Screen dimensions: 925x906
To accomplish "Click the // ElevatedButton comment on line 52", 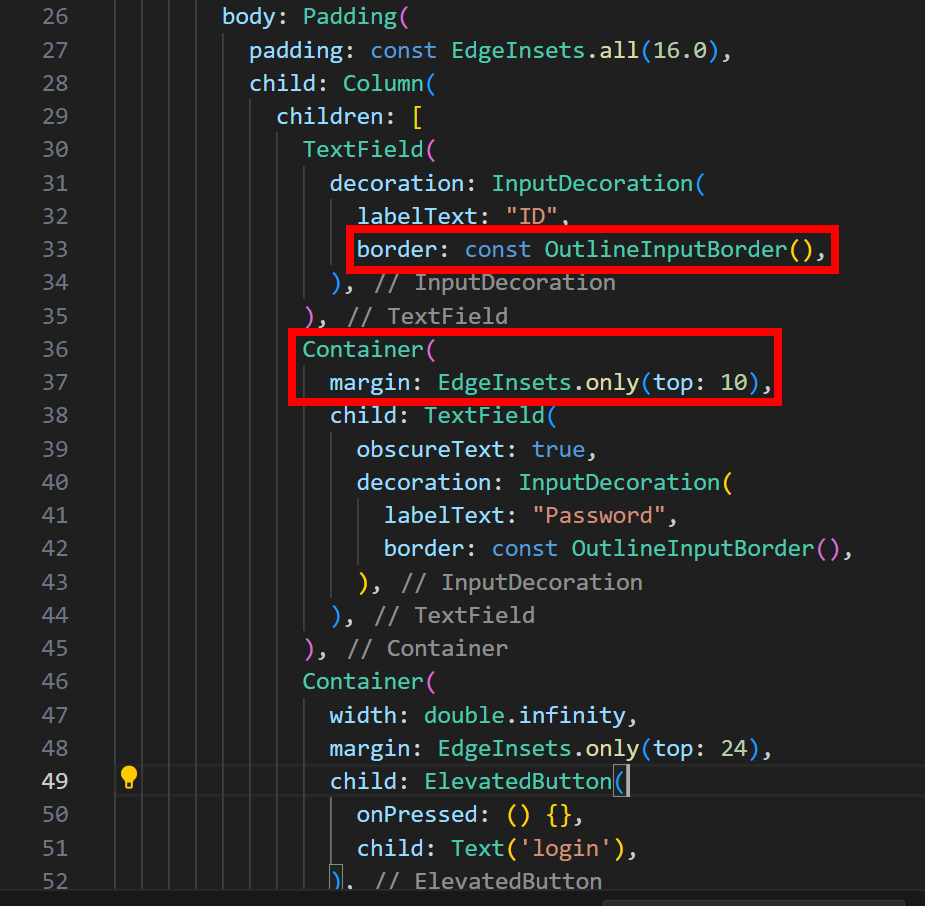I will [x=488, y=881].
